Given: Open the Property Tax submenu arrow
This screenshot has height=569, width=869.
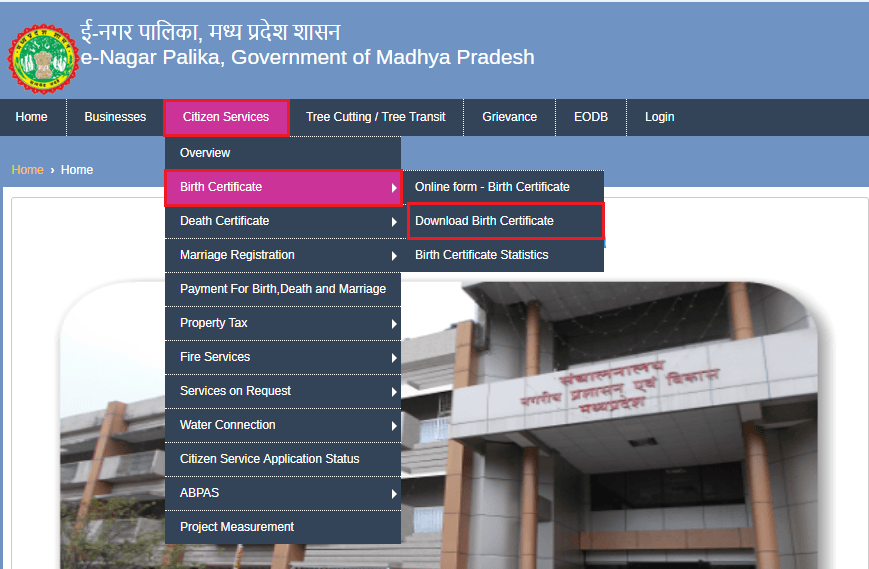Looking at the screenshot, I should point(394,324).
